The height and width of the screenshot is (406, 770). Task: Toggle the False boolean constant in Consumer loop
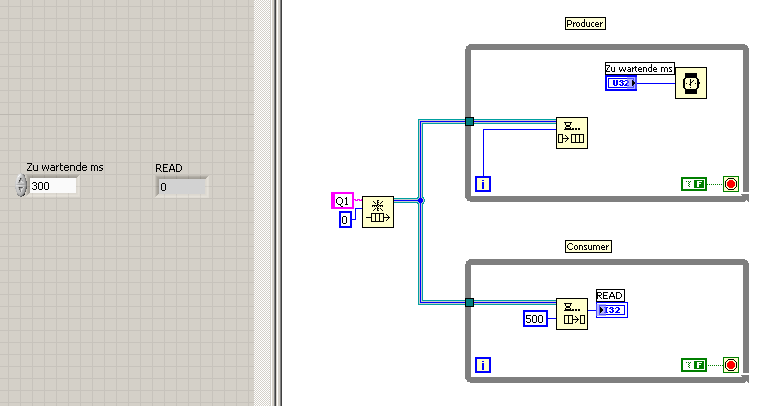coord(694,365)
